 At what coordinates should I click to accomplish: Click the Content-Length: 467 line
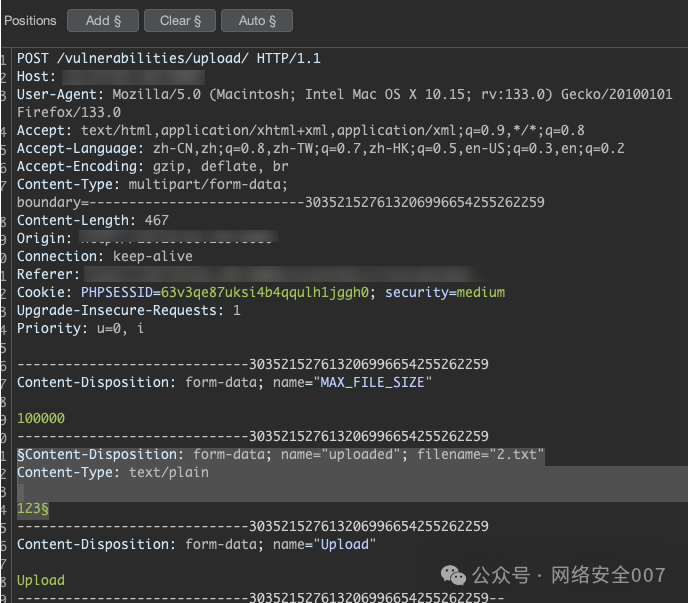(93, 220)
